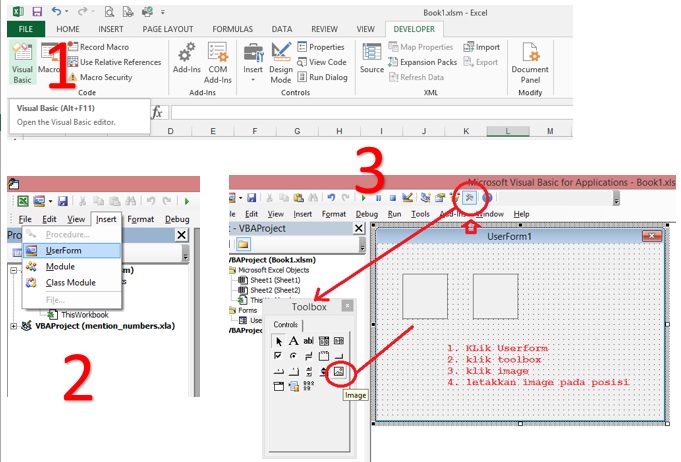This screenshot has width=681, height=462.
Task: Click the Design Mode icon in VBA toolbar
Action: click(407, 198)
